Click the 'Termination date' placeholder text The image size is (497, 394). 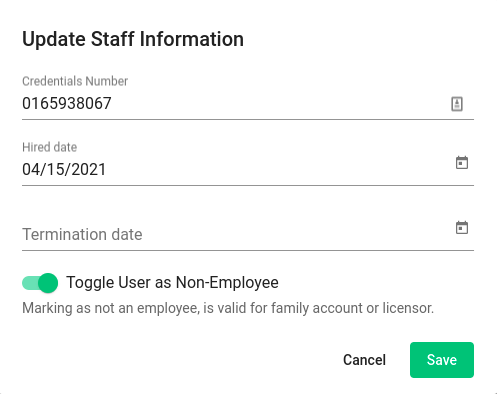[x=82, y=234]
